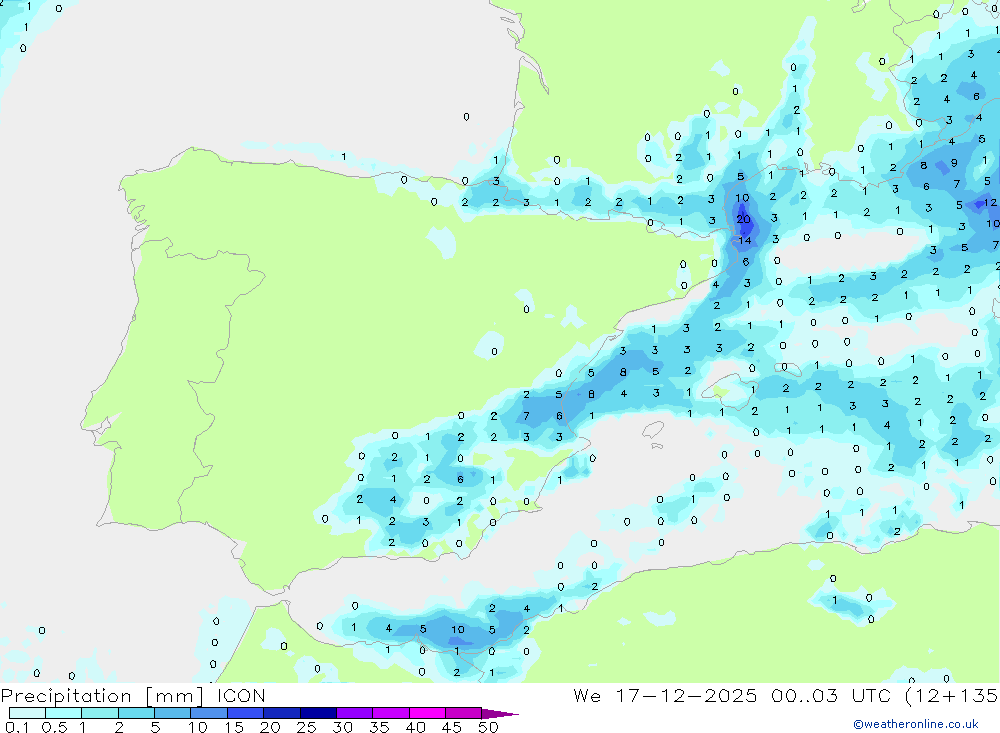Select the 5–10 mm legend color
The image size is (1000, 733).
[x=173, y=713]
